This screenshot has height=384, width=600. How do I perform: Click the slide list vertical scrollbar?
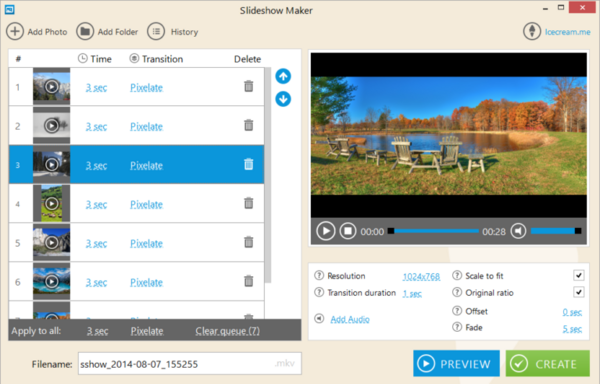point(268,175)
